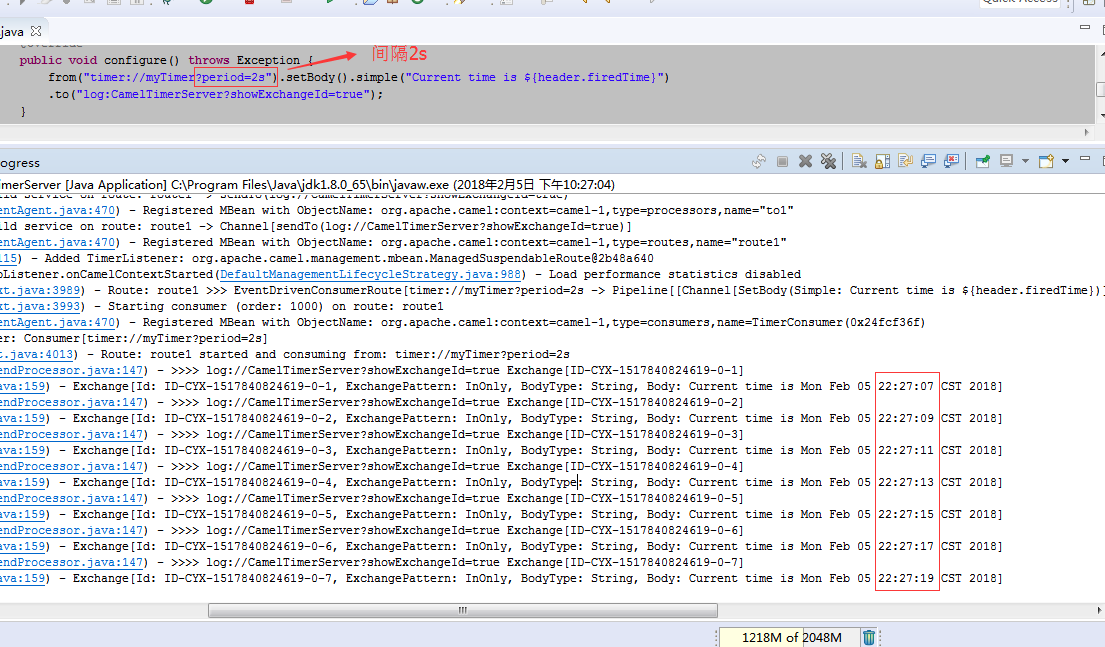Open entAgent.java:470 link on routes name="route1" row

click(58, 242)
